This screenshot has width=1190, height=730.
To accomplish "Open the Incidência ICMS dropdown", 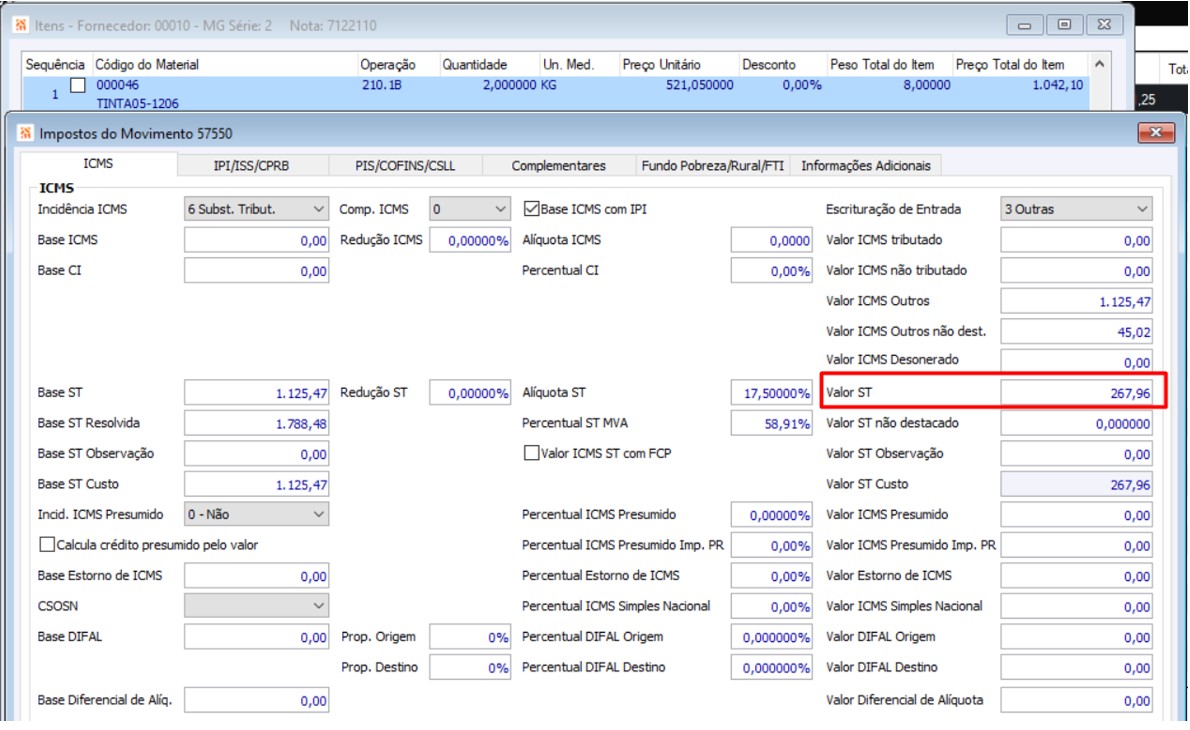I will [257, 209].
